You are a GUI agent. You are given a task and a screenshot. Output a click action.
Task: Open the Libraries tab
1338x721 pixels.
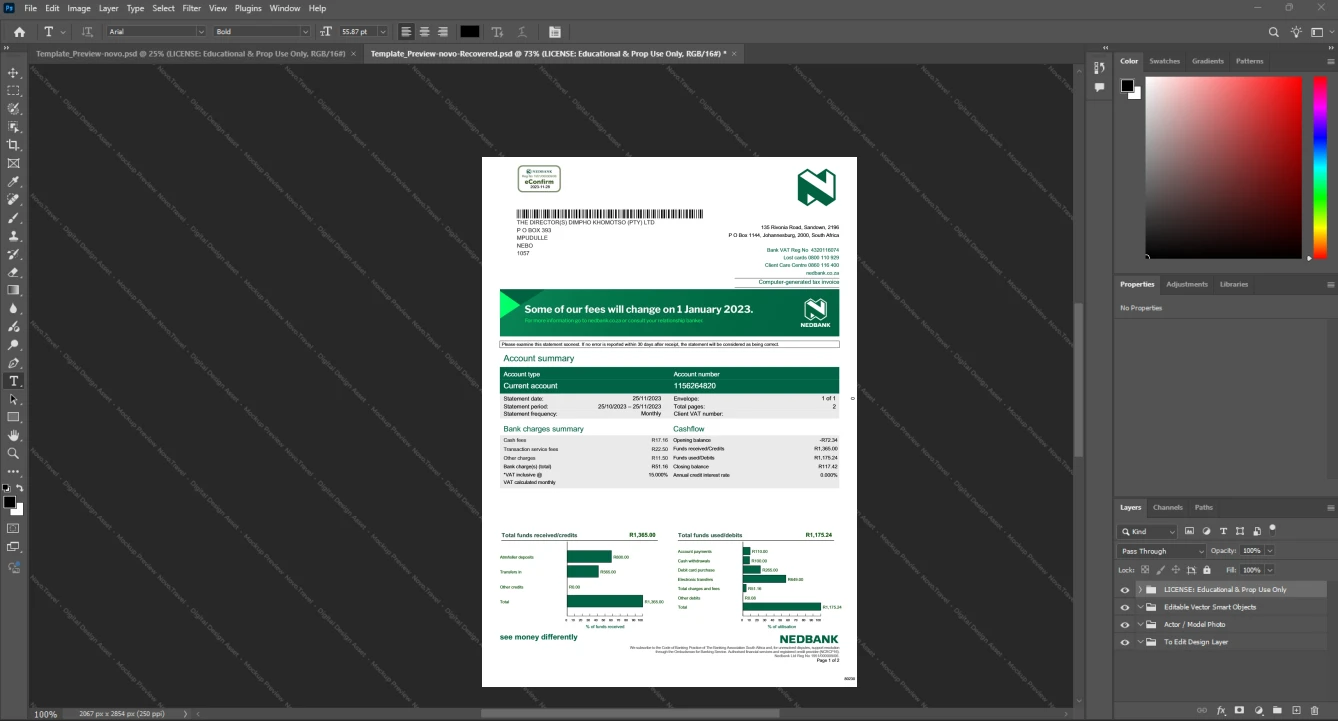pyautogui.click(x=1234, y=284)
